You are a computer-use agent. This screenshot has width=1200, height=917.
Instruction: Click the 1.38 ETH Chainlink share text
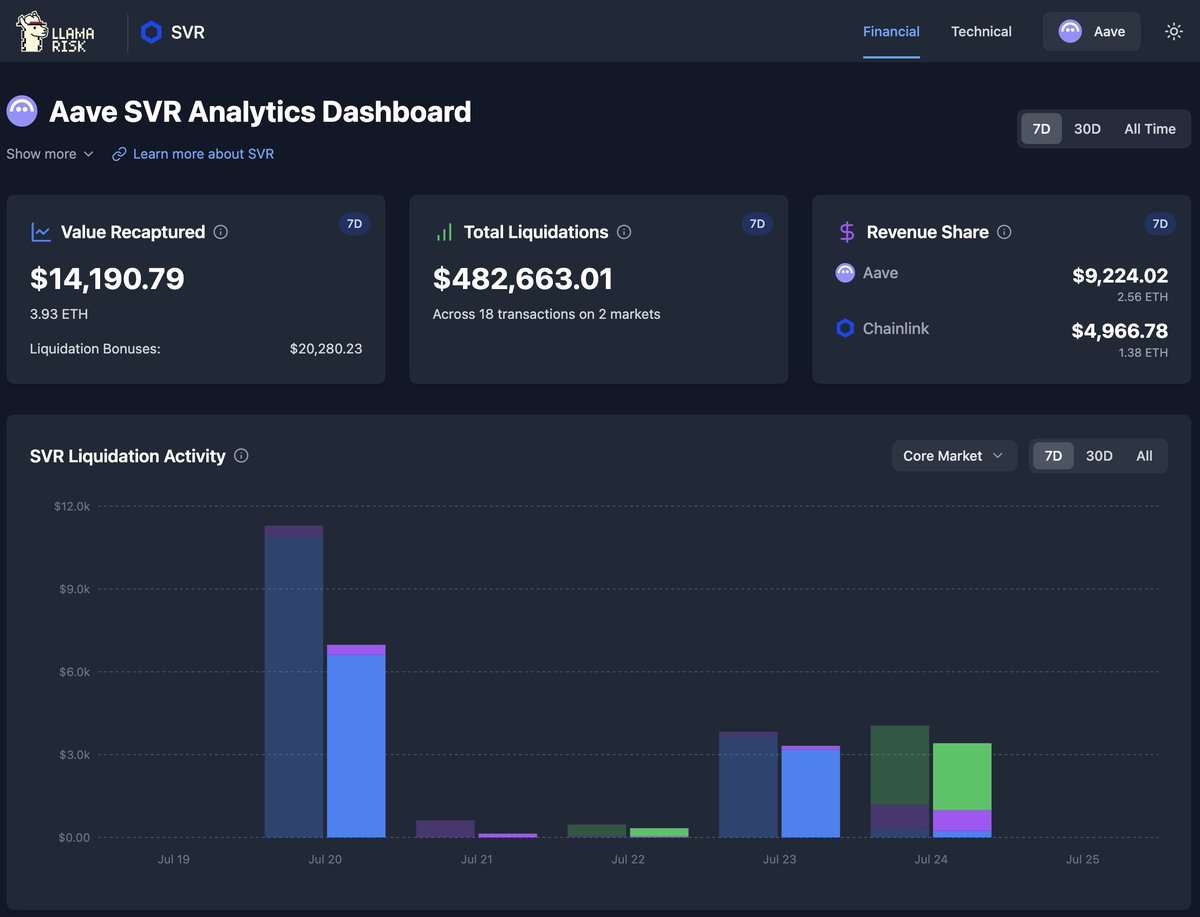click(1143, 352)
